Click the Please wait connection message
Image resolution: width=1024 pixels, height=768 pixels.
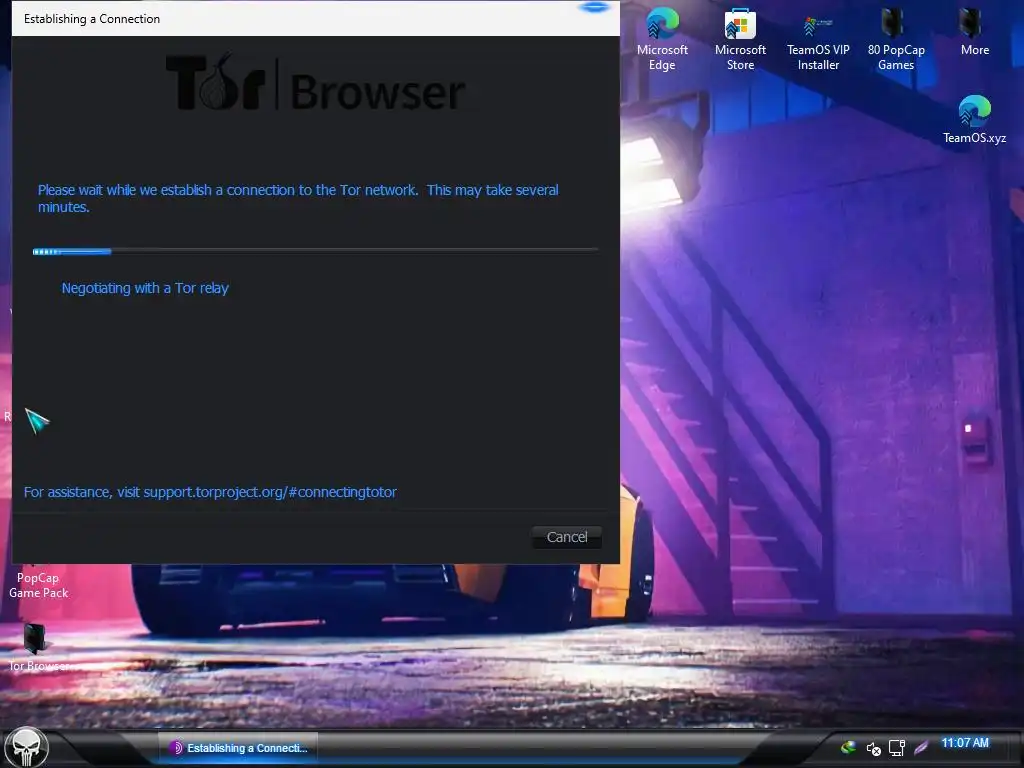pyautogui.click(x=298, y=198)
